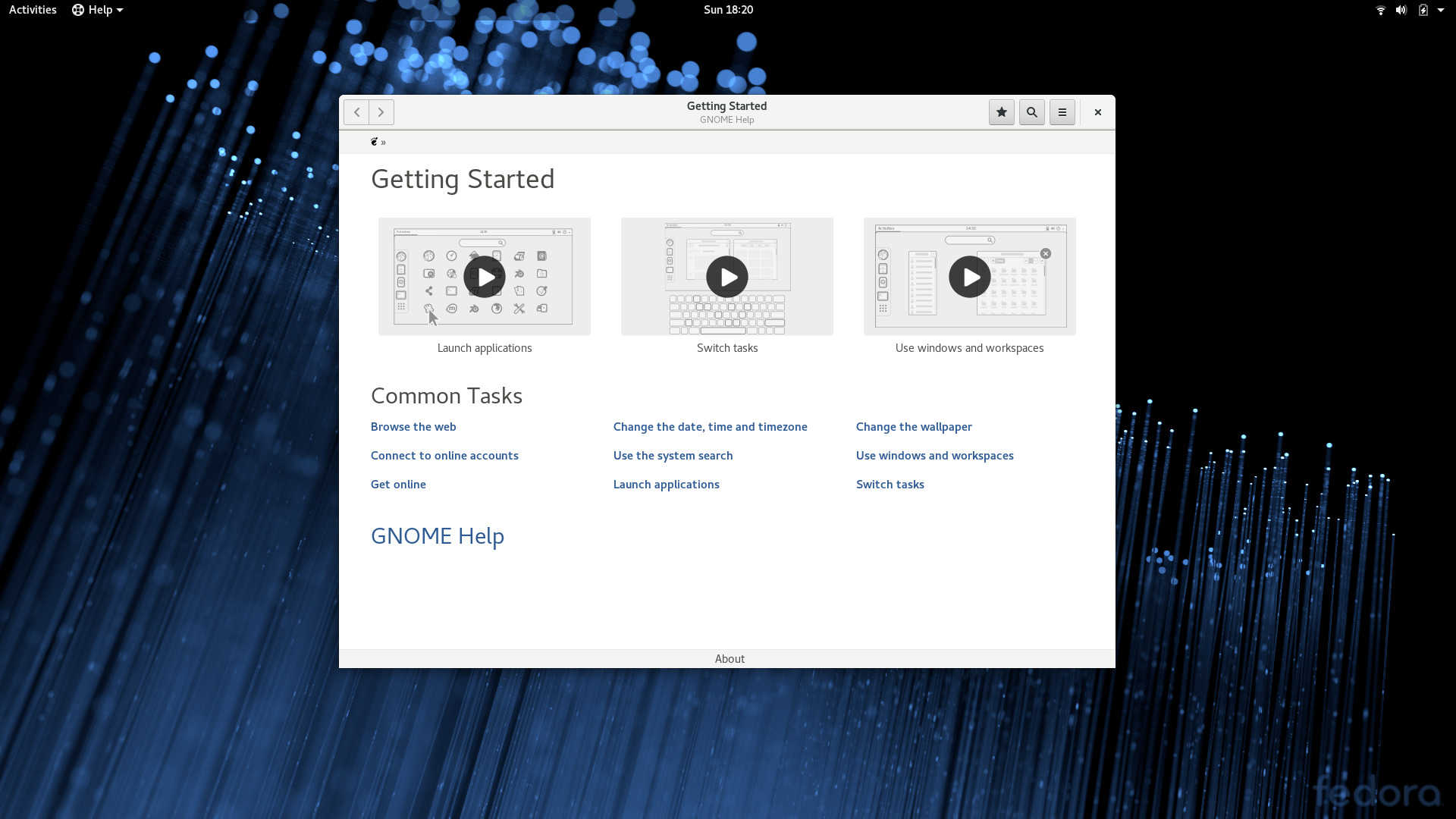Open Launch applications link in Common Tasks

tap(667, 485)
